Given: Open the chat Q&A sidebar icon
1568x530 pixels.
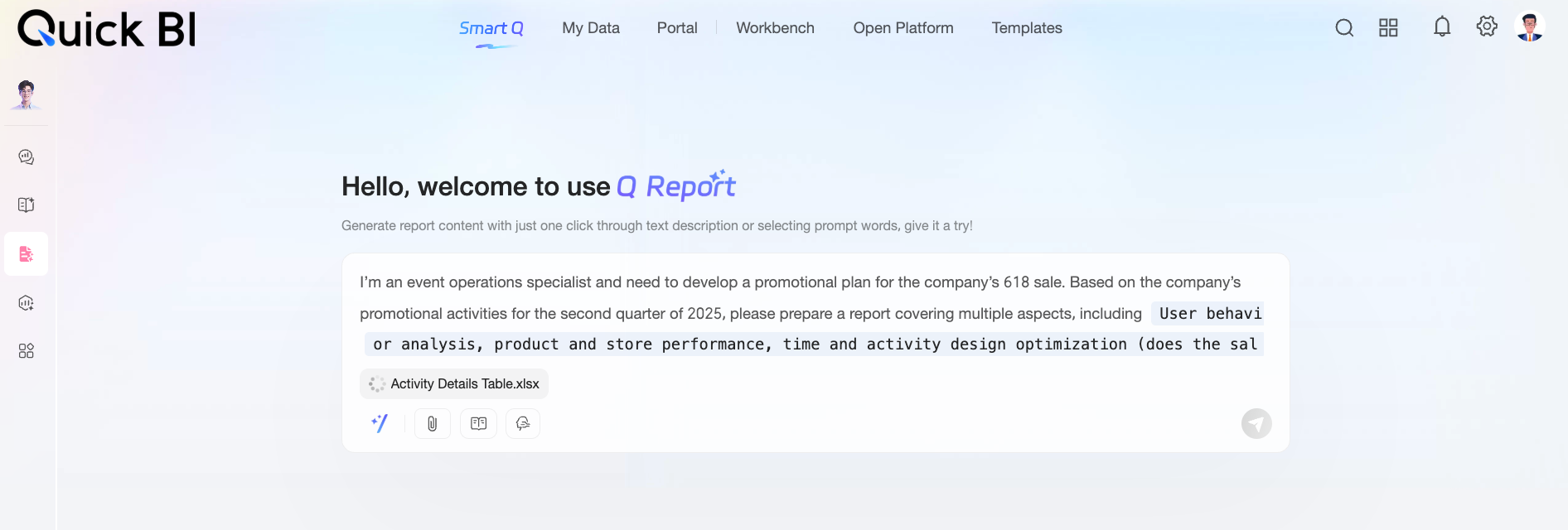Looking at the screenshot, I should pos(27,157).
